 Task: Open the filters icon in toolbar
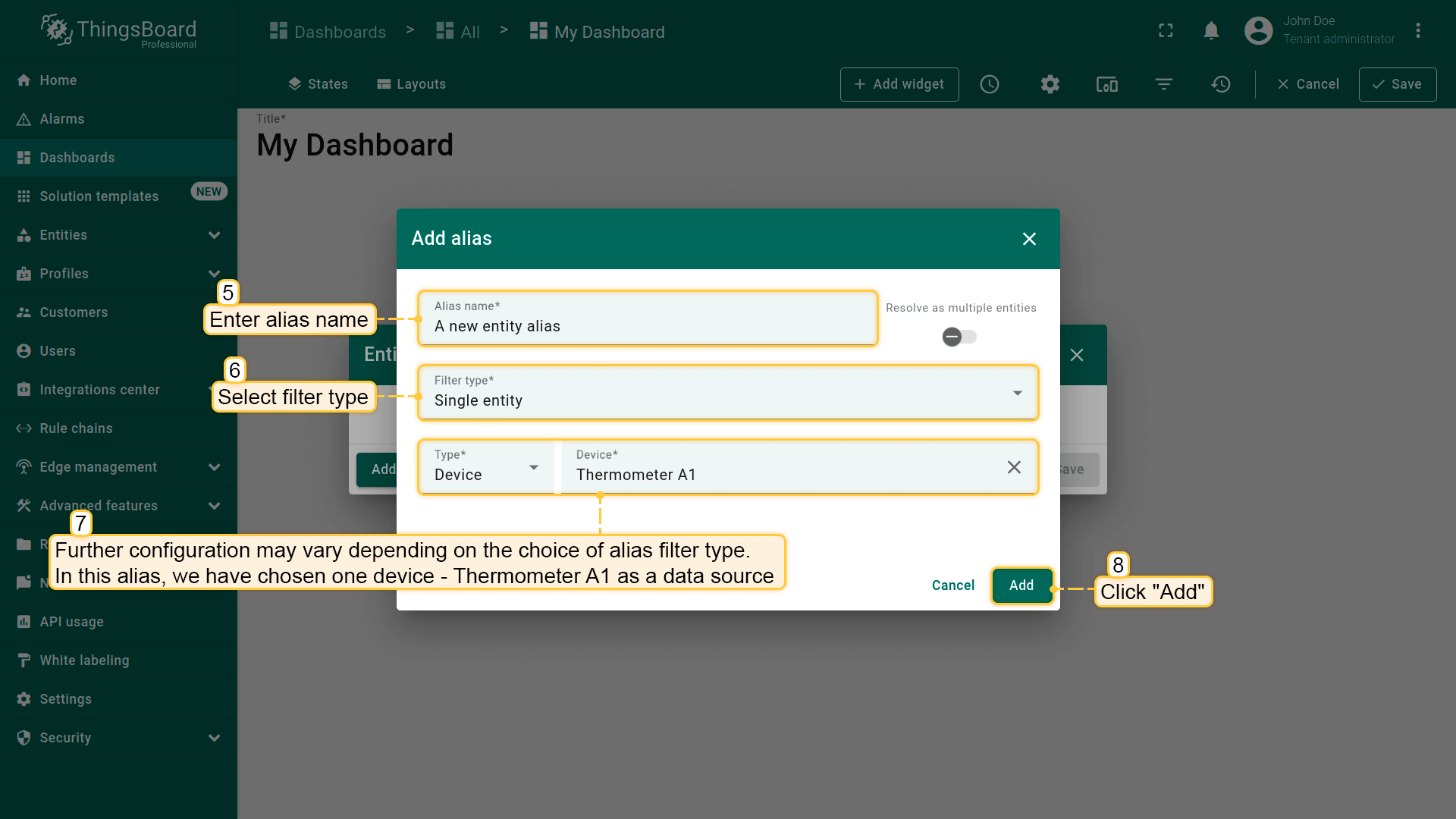pyautogui.click(x=1164, y=84)
